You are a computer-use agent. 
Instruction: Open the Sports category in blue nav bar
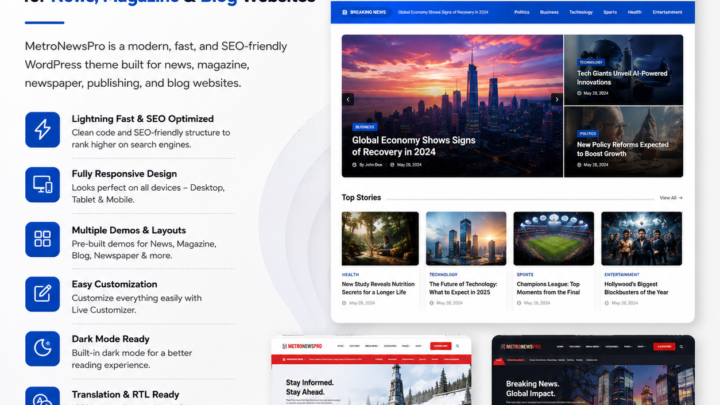(x=610, y=12)
